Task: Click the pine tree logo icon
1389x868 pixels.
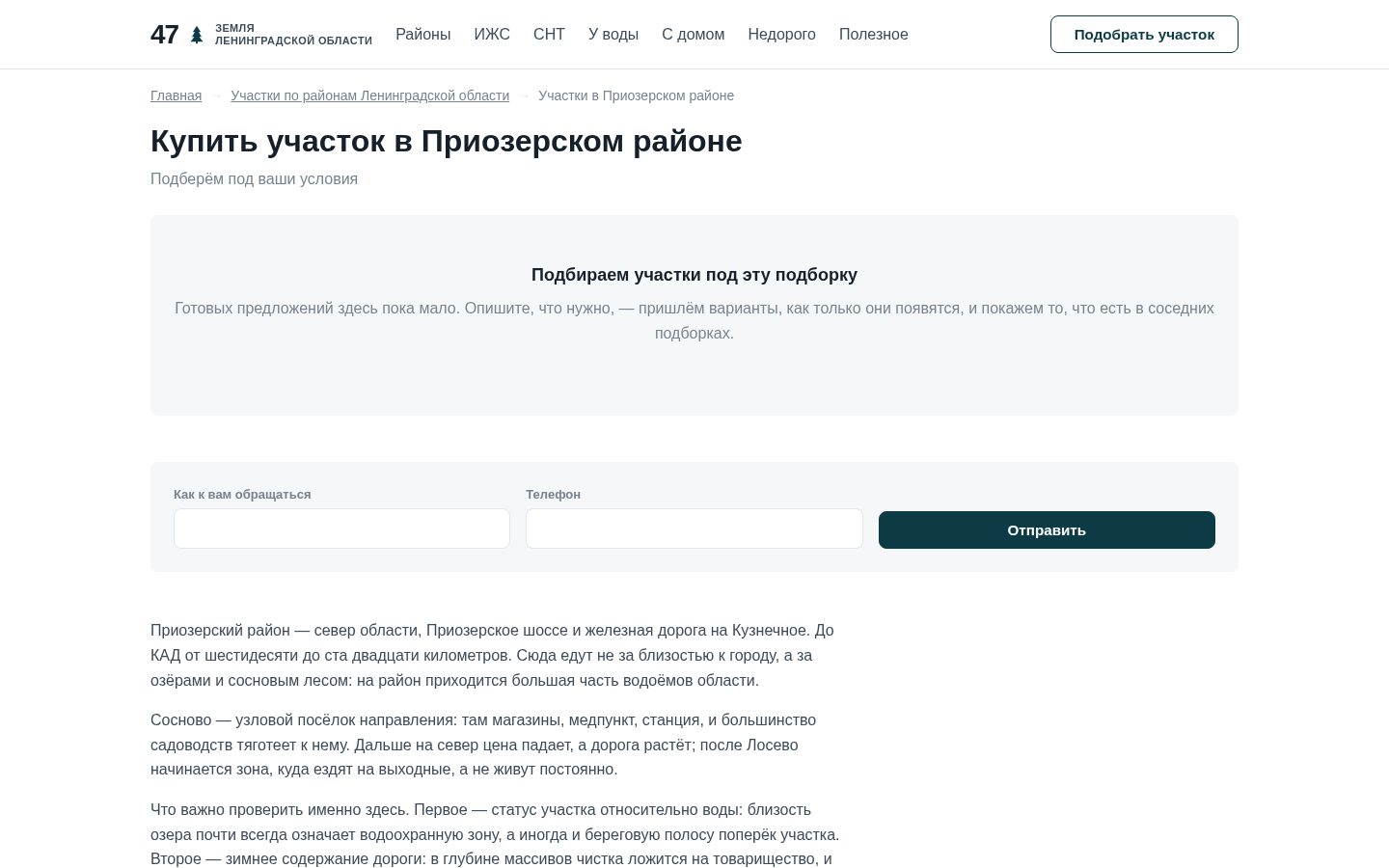Action: (197, 35)
